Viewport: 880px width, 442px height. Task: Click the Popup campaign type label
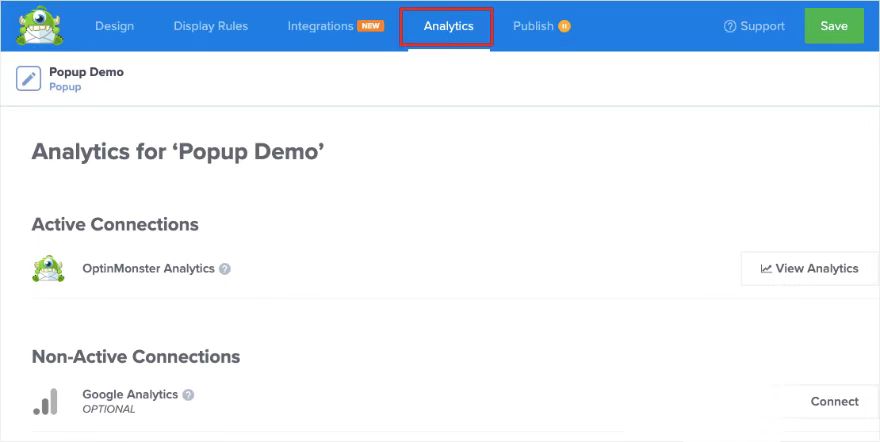coord(65,87)
